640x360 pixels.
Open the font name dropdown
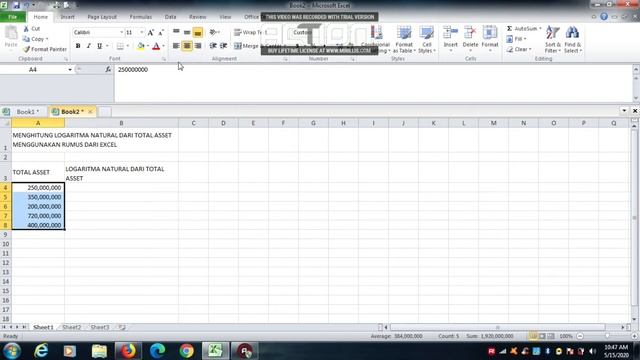coord(122,32)
